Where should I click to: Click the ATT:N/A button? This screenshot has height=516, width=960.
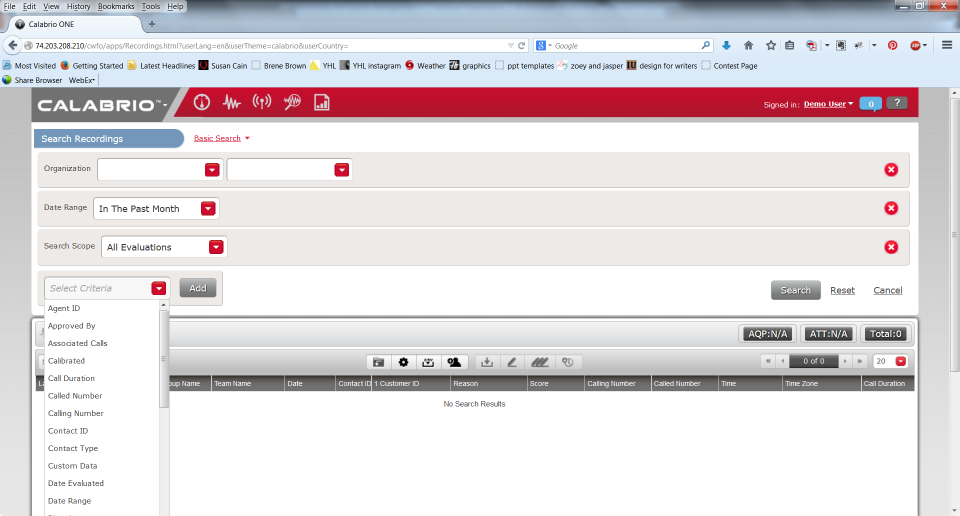click(828, 334)
